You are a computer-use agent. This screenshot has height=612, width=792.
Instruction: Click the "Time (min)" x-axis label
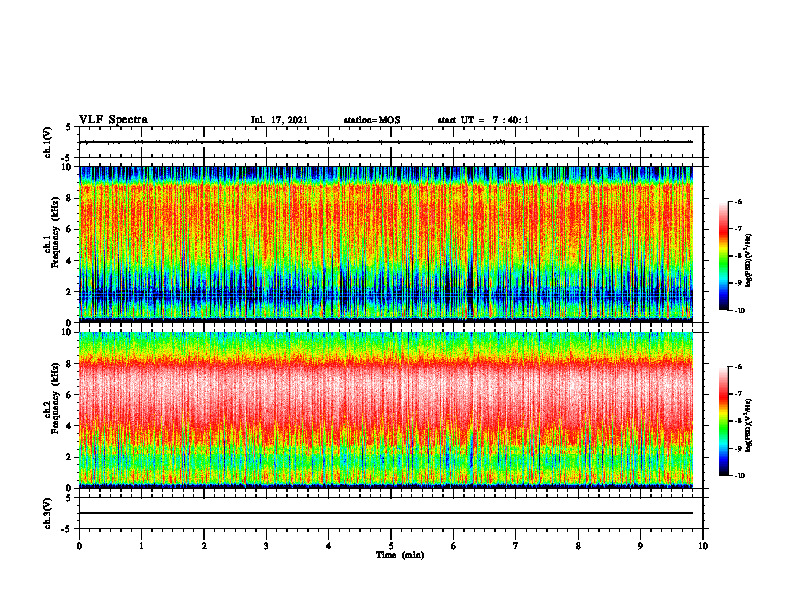[400, 555]
